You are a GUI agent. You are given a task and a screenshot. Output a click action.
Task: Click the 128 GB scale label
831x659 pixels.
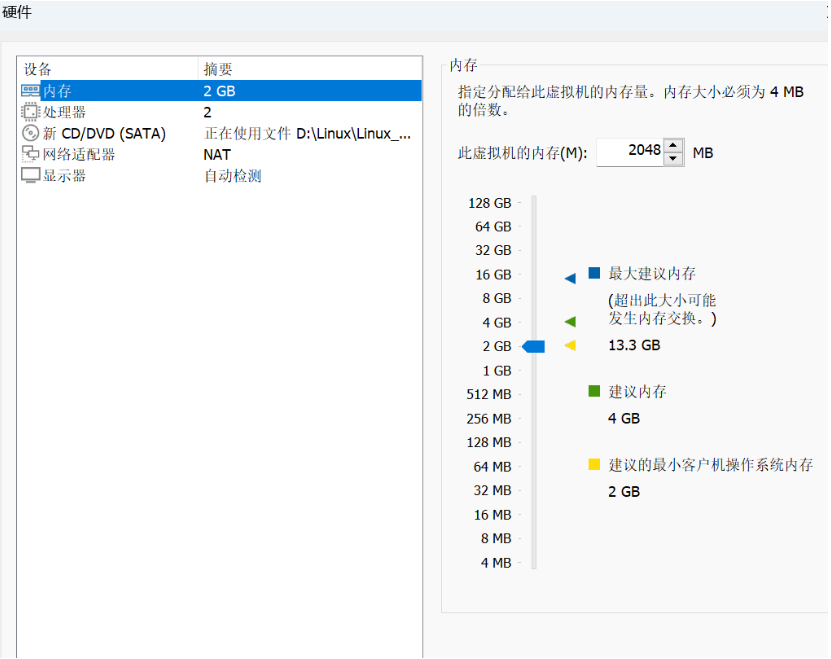[x=490, y=203]
